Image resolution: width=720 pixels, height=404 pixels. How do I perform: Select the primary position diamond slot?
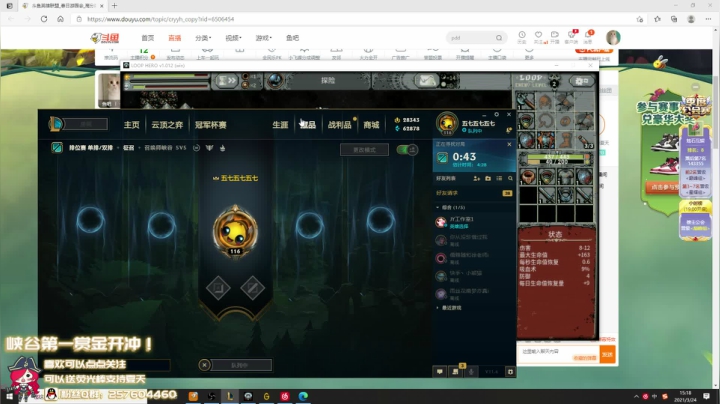tap(218, 288)
